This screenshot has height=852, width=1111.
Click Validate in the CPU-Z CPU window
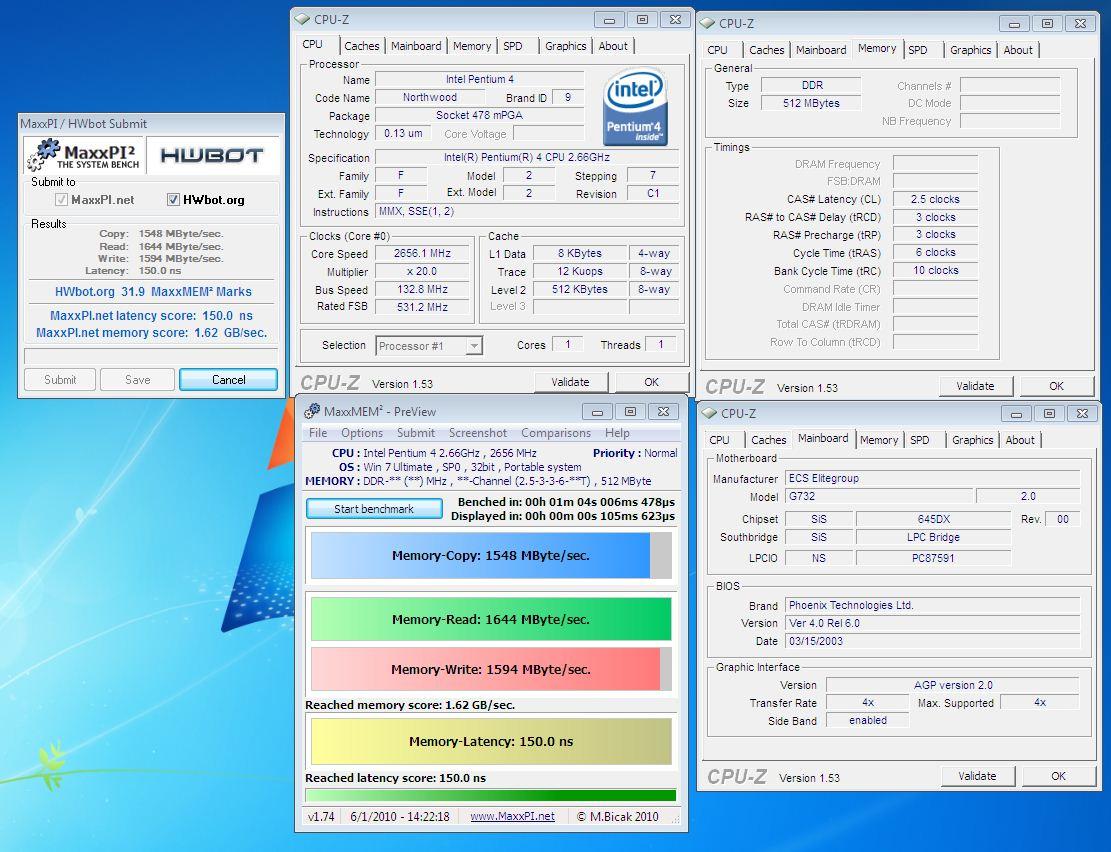(570, 382)
